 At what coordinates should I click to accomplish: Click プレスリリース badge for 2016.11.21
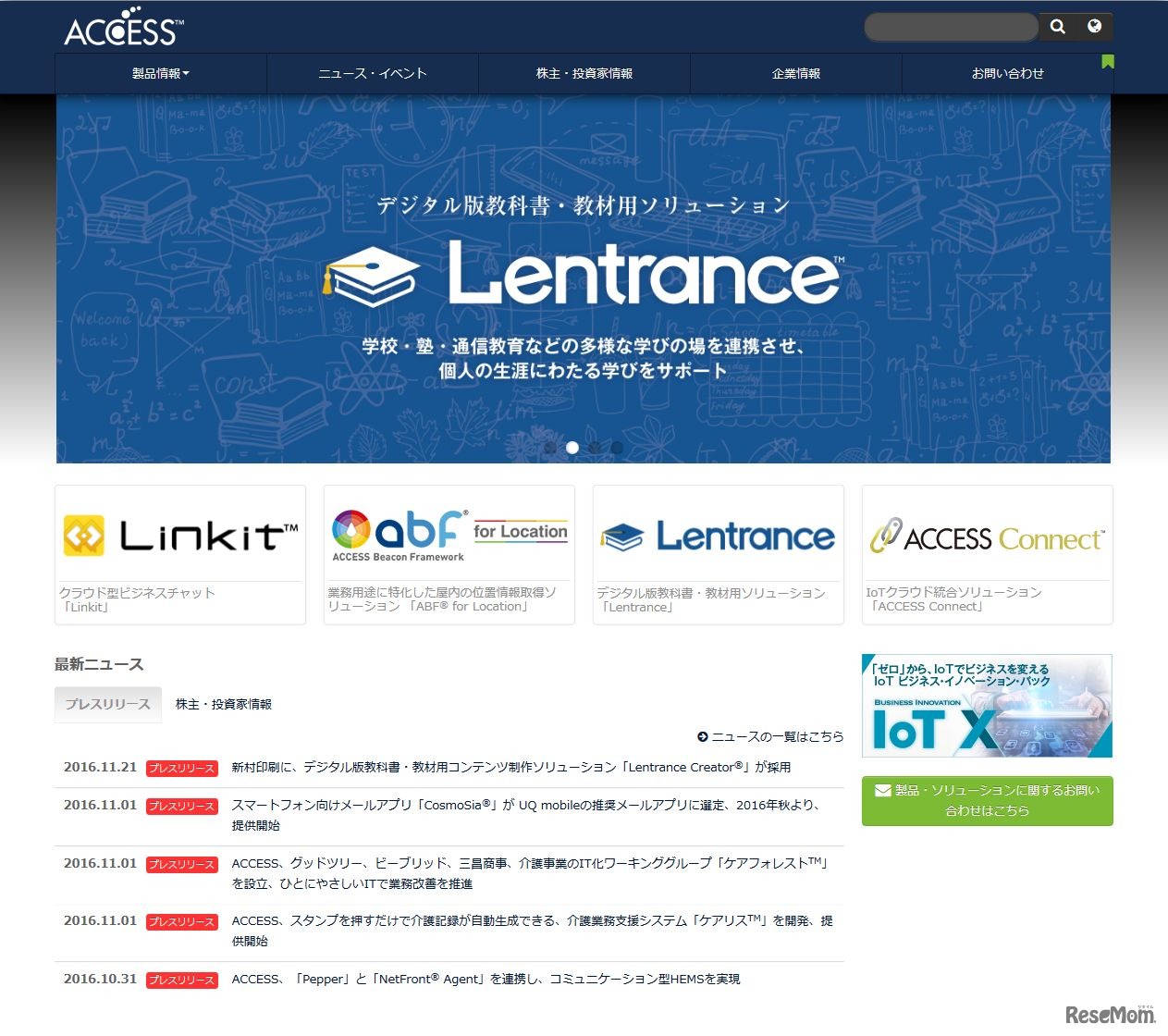coord(182,768)
